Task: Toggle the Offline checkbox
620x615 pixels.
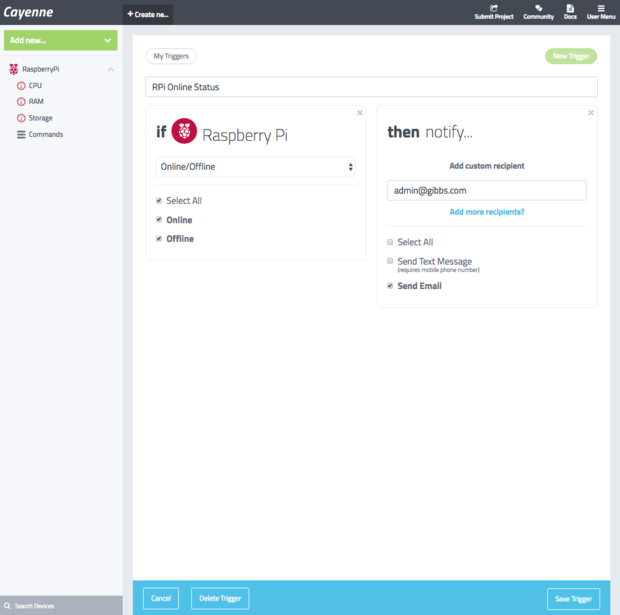Action: click(159, 238)
